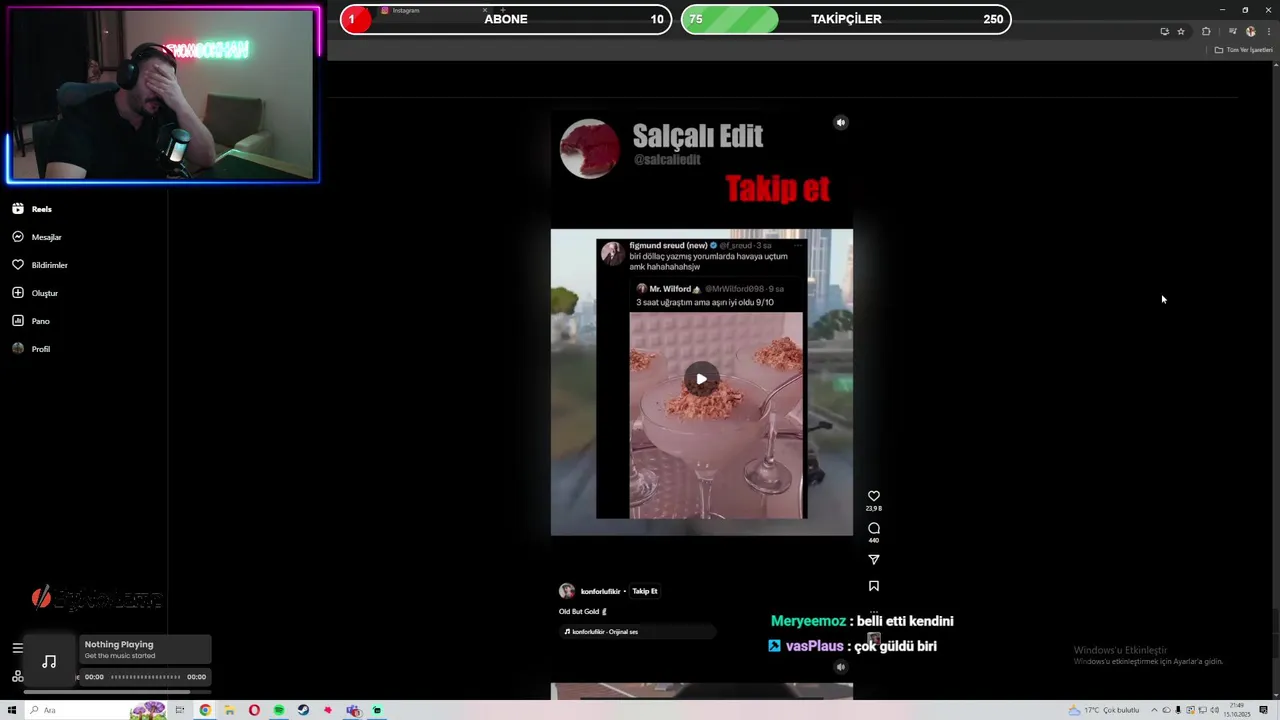Open the Chrome extensions puzzle icon
Viewport: 1280px width, 720px height.
(x=1206, y=32)
